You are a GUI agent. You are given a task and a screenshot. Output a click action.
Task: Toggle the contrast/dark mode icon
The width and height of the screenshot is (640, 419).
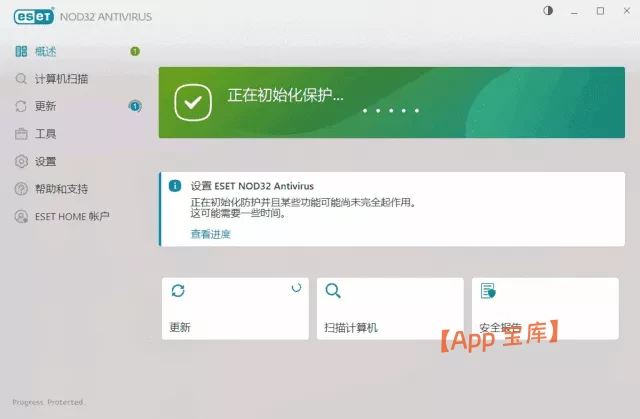pyautogui.click(x=548, y=11)
